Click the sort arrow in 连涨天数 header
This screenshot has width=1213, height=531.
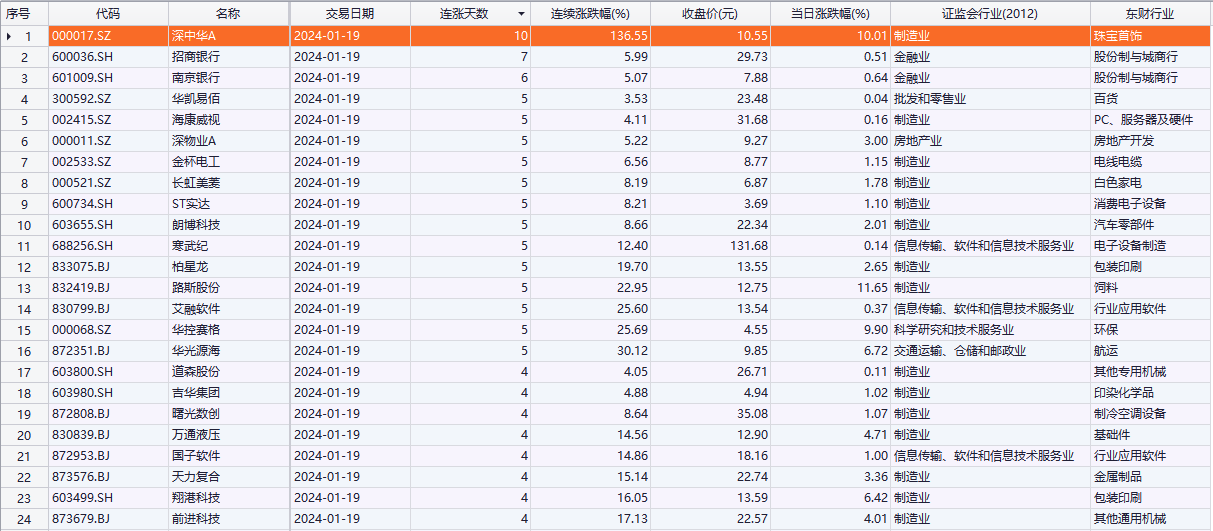pyautogui.click(x=521, y=14)
